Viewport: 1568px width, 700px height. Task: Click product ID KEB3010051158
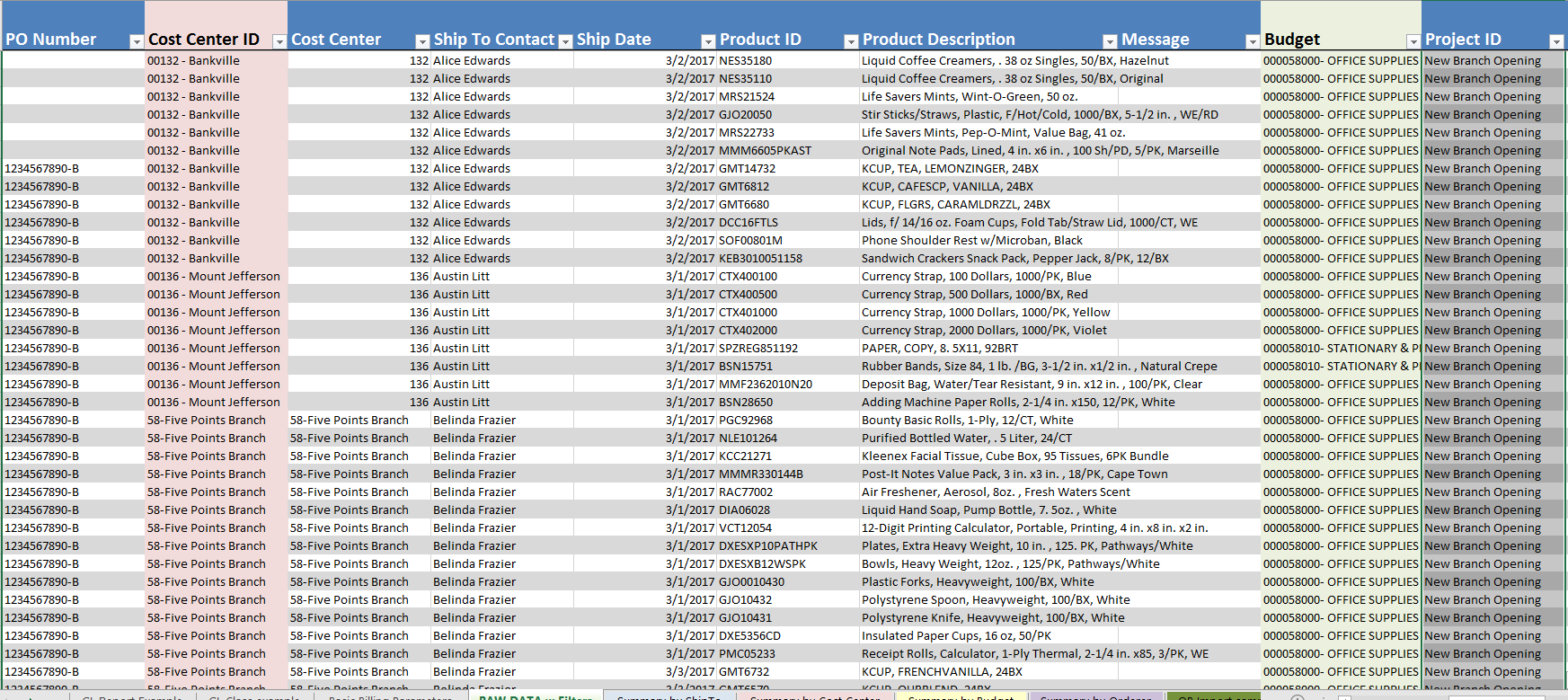click(760, 259)
